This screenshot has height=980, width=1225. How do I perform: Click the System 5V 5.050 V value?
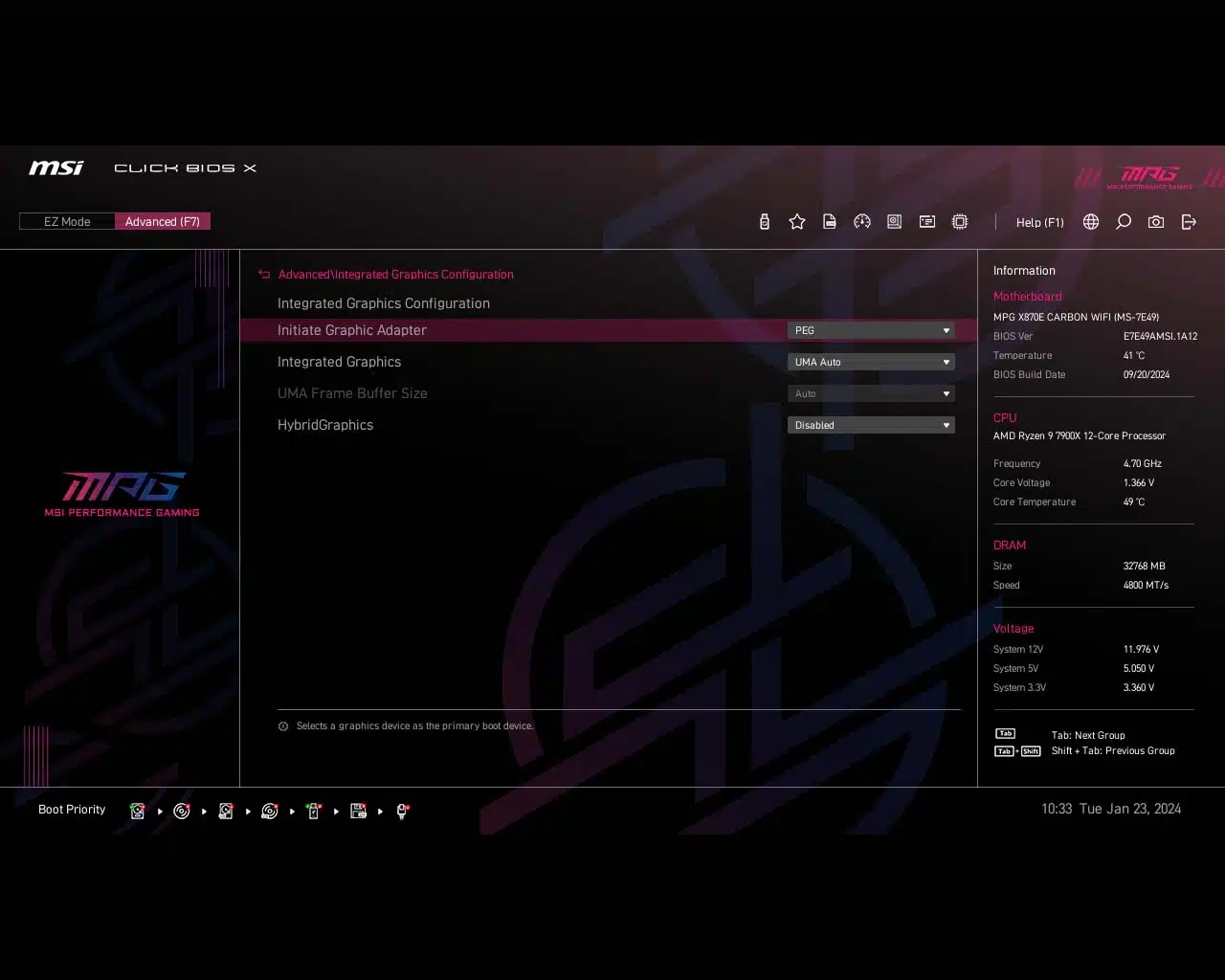pyautogui.click(x=1139, y=668)
